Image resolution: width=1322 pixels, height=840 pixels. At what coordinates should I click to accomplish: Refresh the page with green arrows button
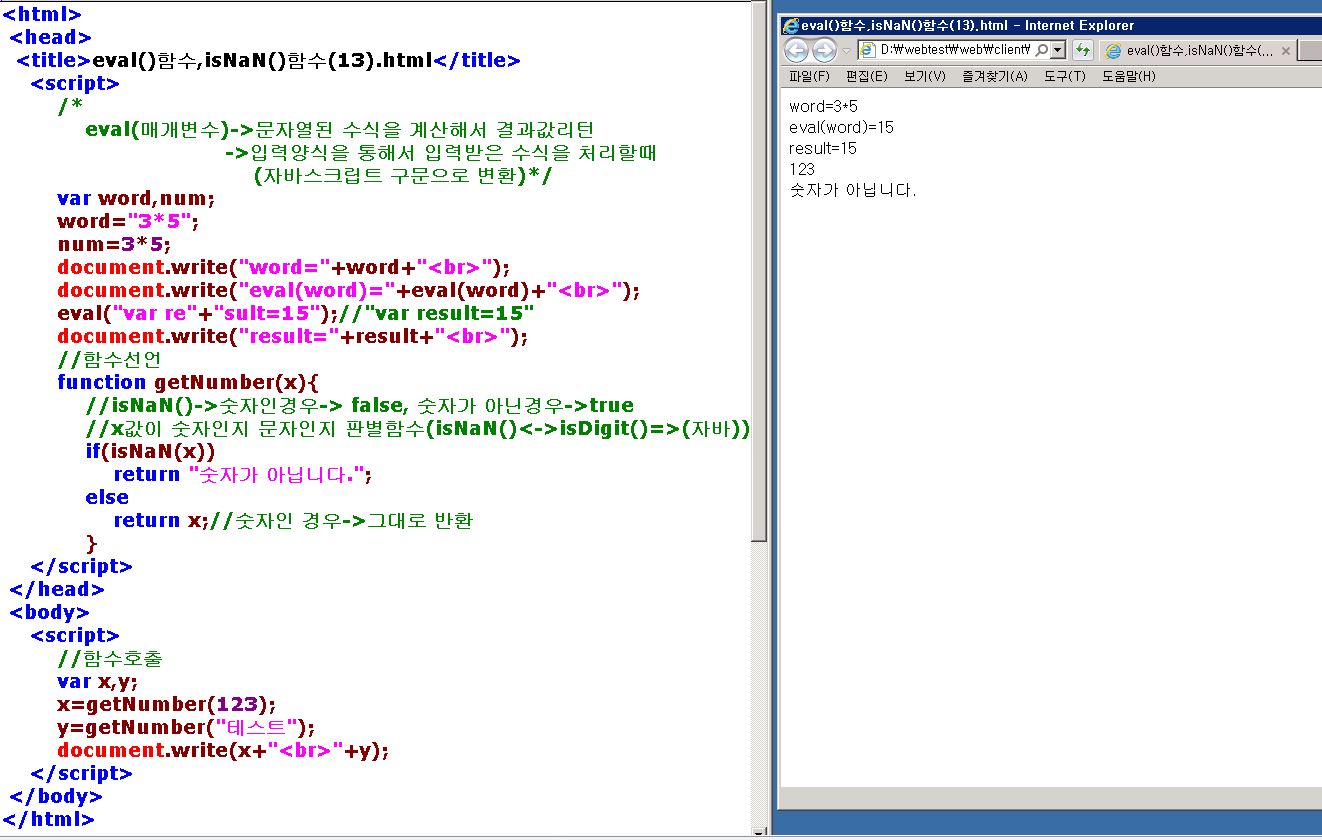point(1082,50)
